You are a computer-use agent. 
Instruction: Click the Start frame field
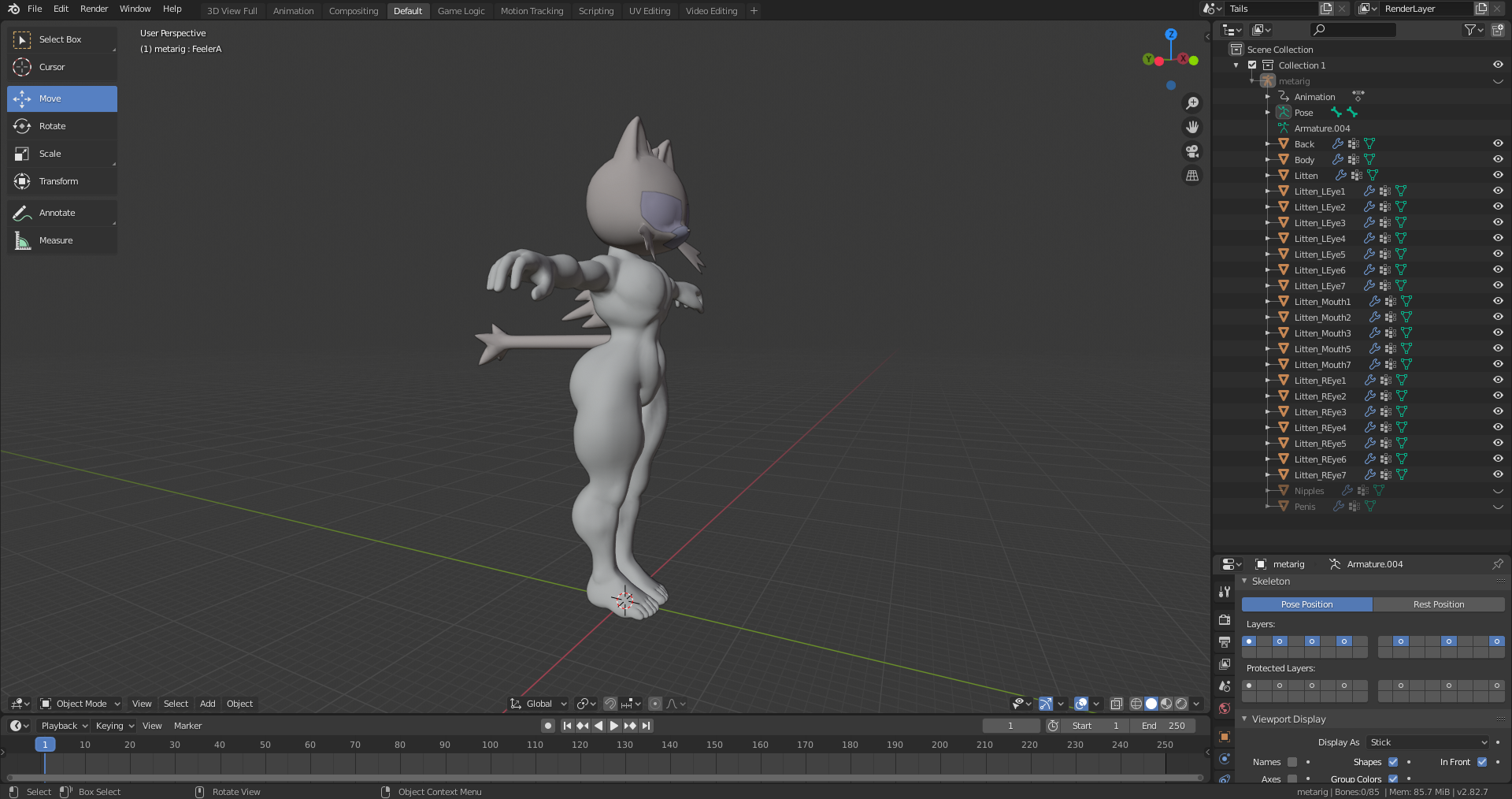(x=1095, y=726)
